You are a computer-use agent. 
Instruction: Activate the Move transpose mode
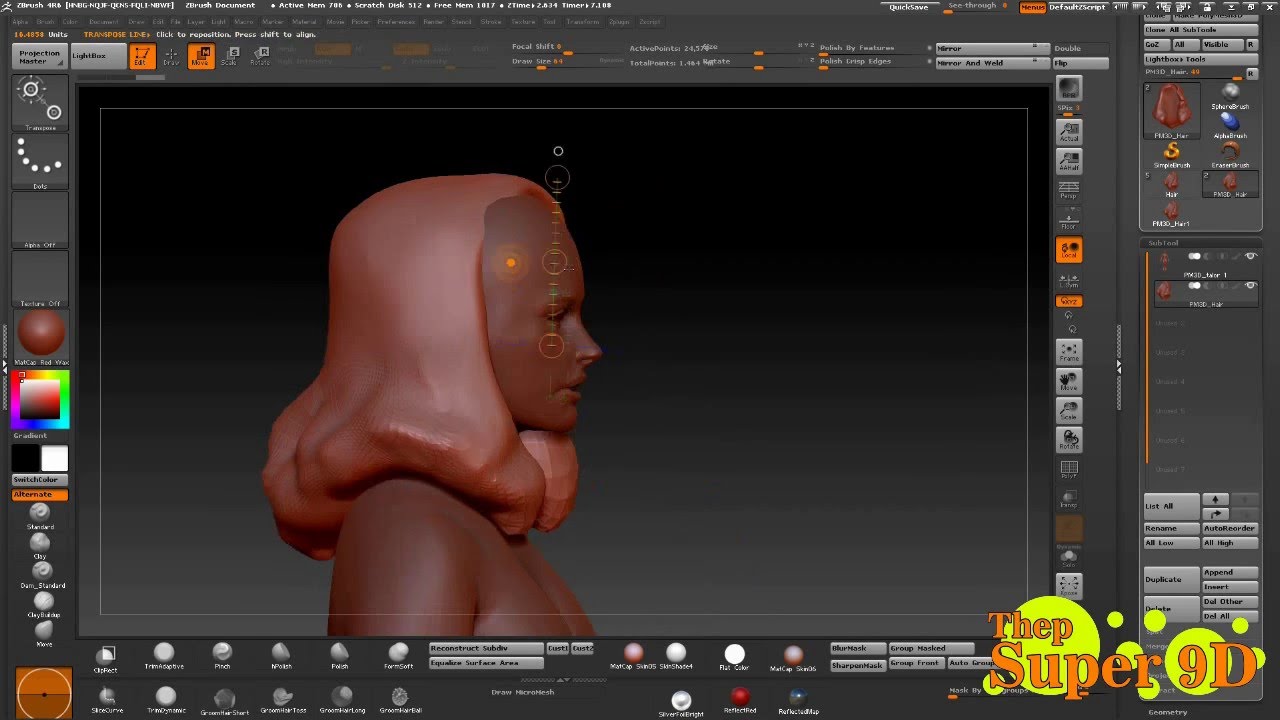coord(200,56)
